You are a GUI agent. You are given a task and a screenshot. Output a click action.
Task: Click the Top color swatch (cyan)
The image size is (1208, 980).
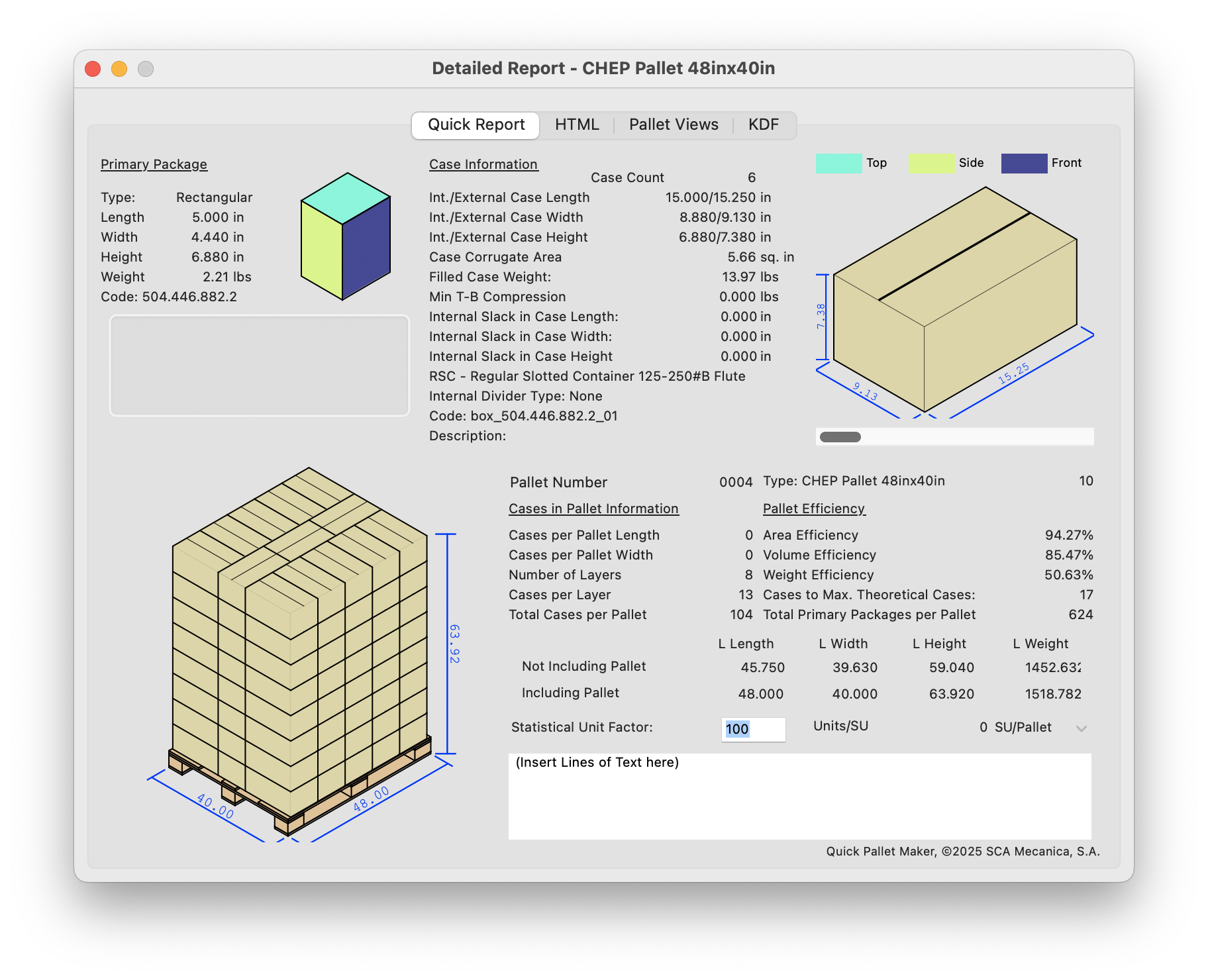[x=838, y=164]
